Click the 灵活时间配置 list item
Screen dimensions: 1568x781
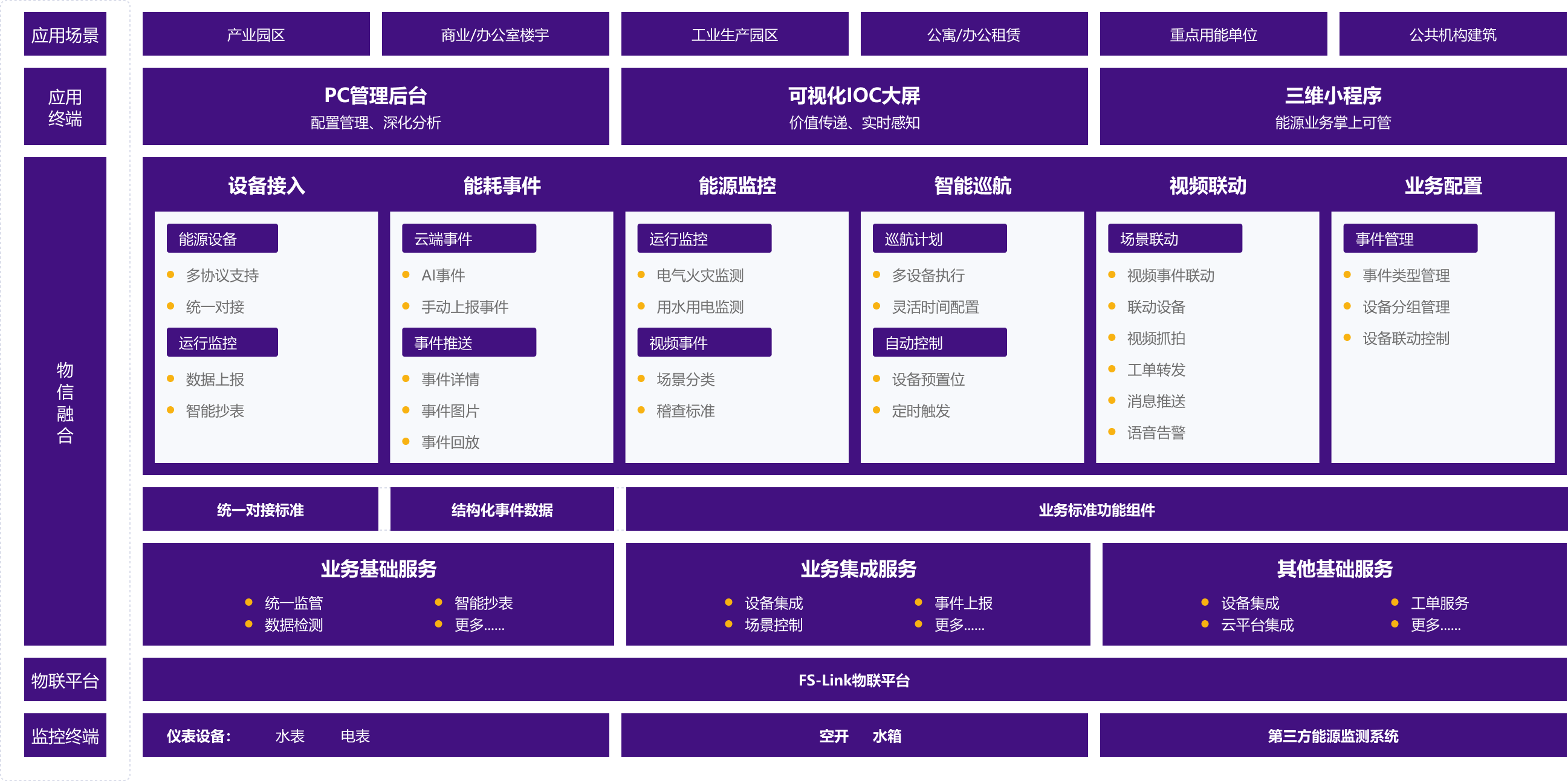click(936, 307)
